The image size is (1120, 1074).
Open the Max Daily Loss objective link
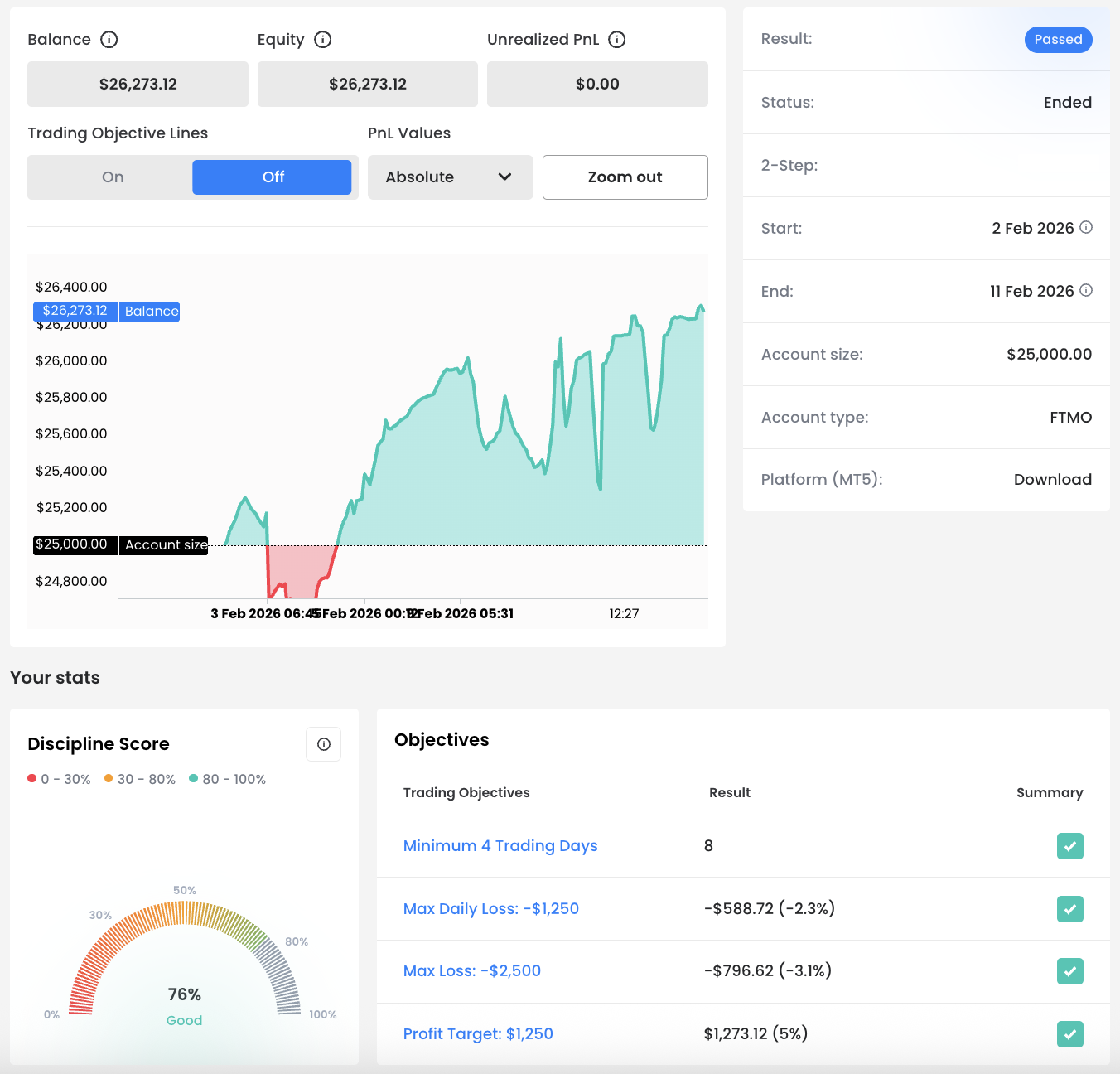tap(490, 909)
